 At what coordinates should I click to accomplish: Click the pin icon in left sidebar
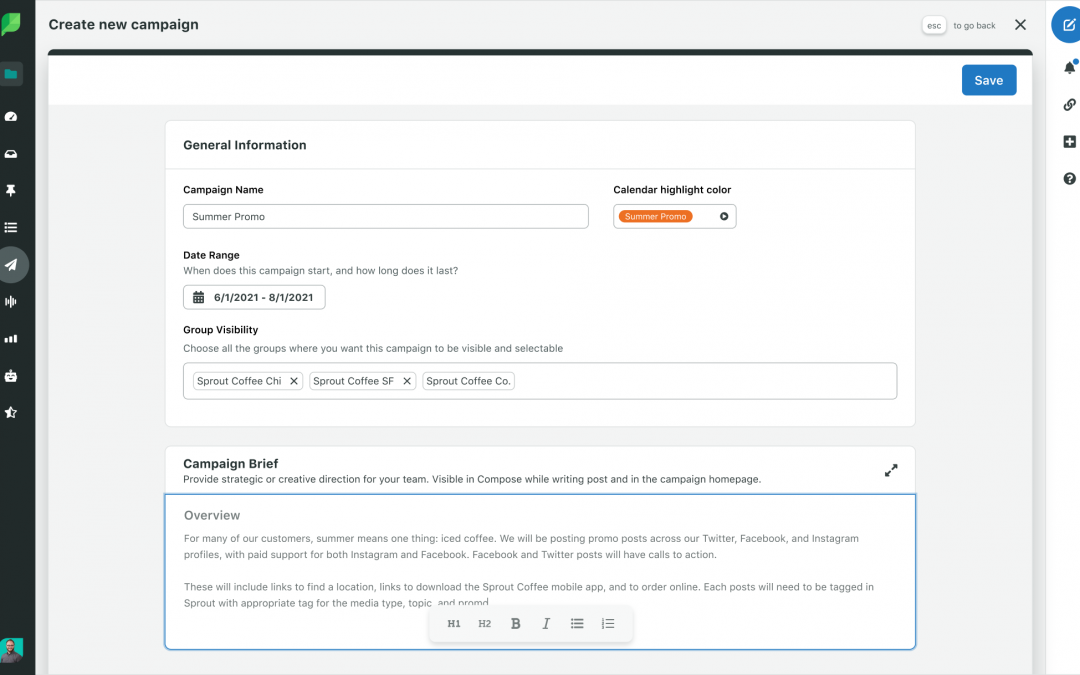(11, 191)
